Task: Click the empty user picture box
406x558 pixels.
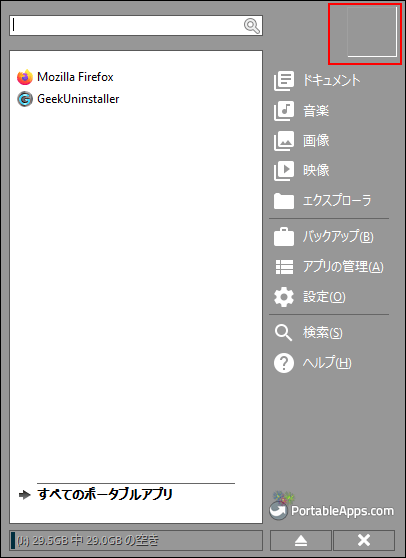Action: 372,32
